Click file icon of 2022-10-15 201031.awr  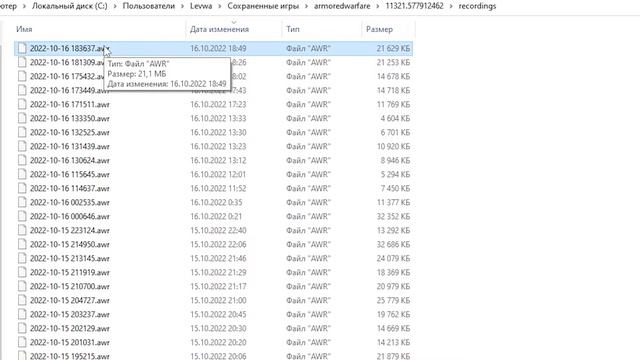22,342
